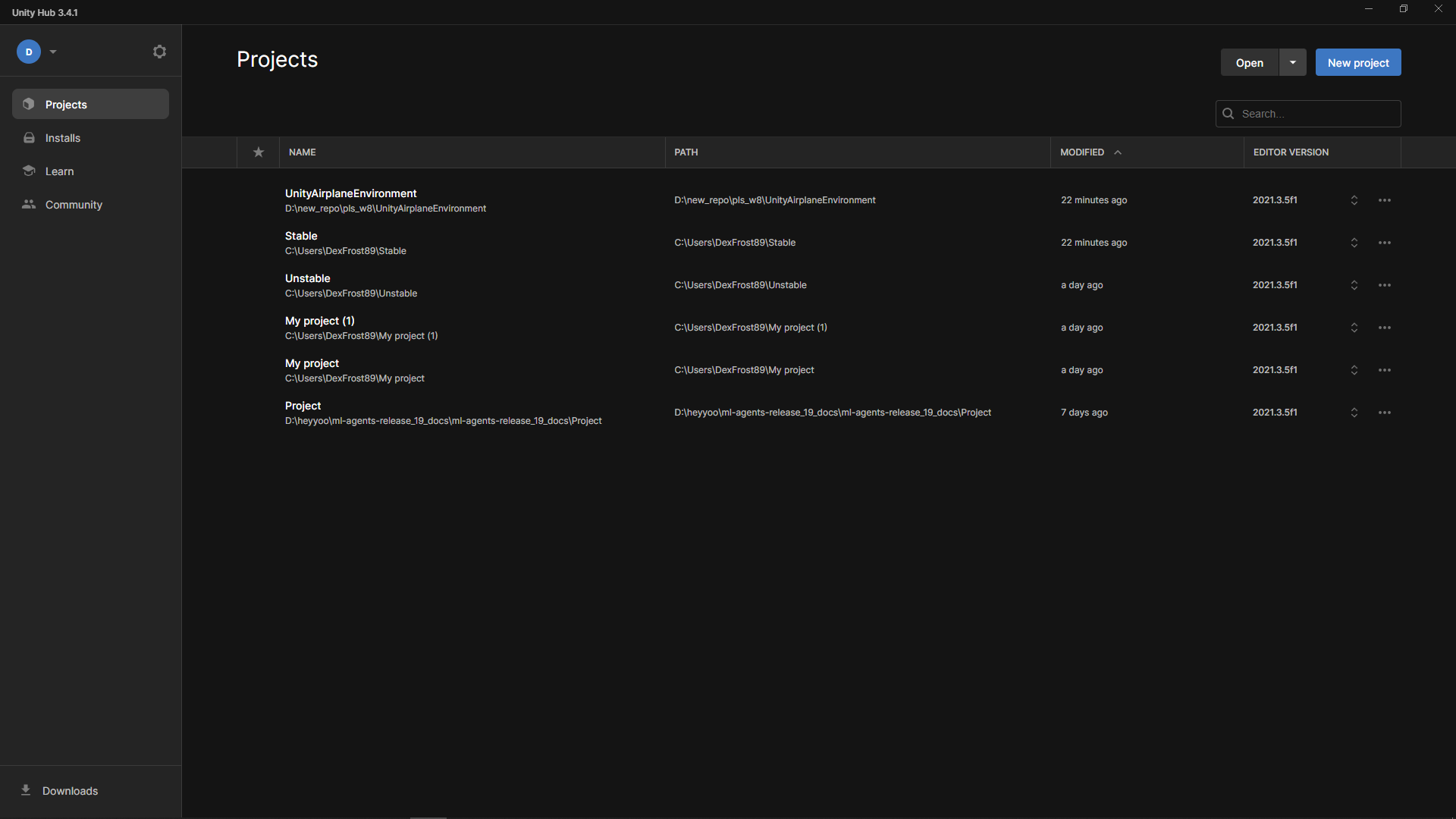Go to the Learn section
The image size is (1456, 819).
point(90,171)
